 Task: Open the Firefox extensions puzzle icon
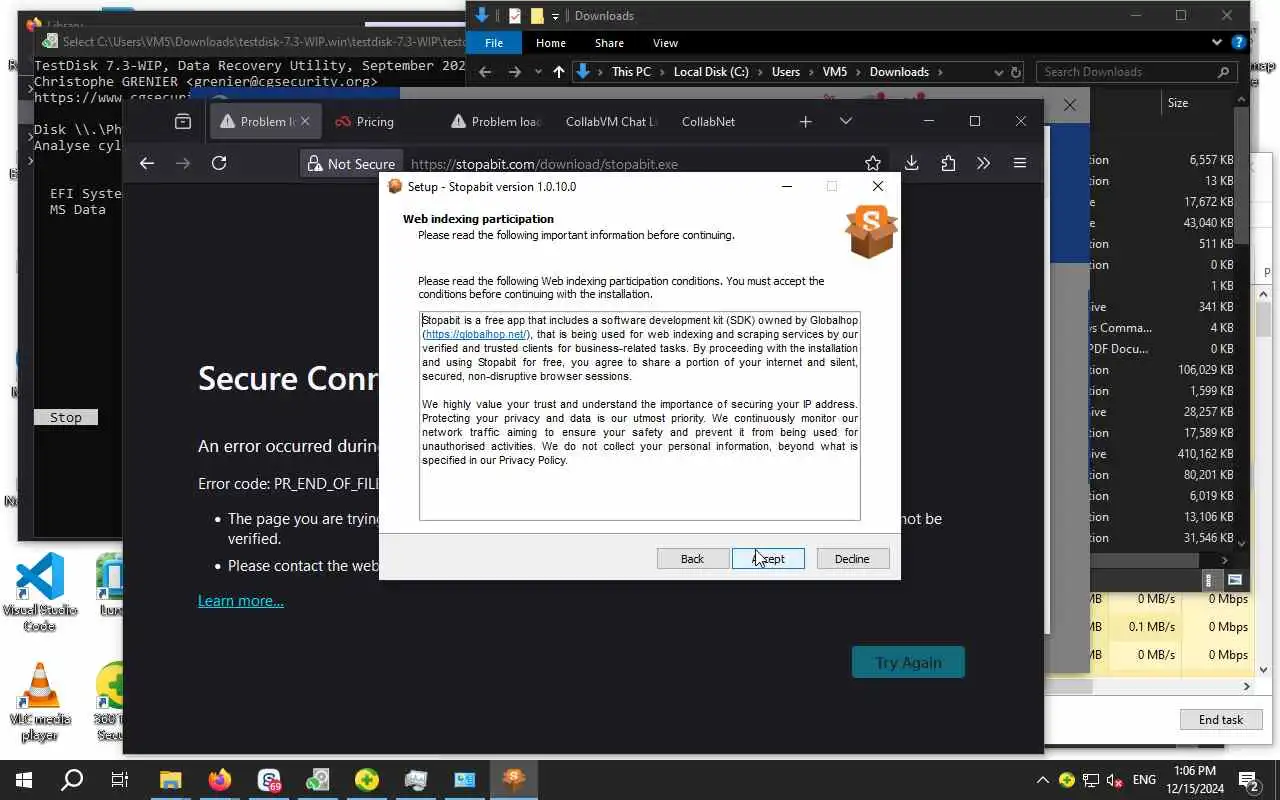pyautogui.click(x=948, y=163)
